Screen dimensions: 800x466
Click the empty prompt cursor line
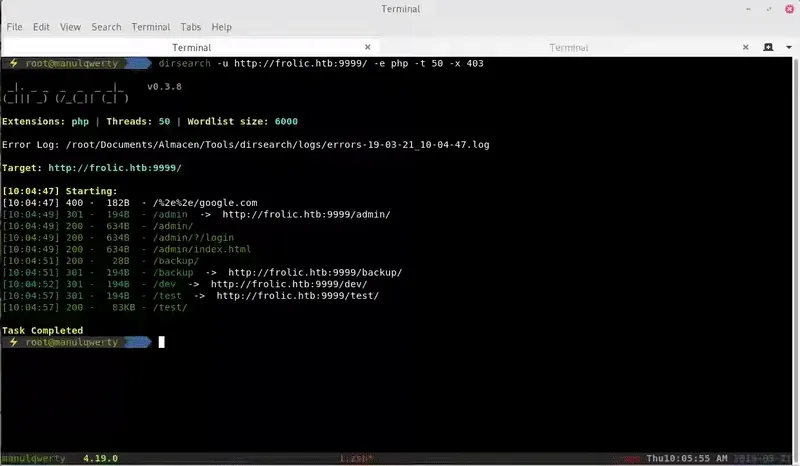coord(161,342)
